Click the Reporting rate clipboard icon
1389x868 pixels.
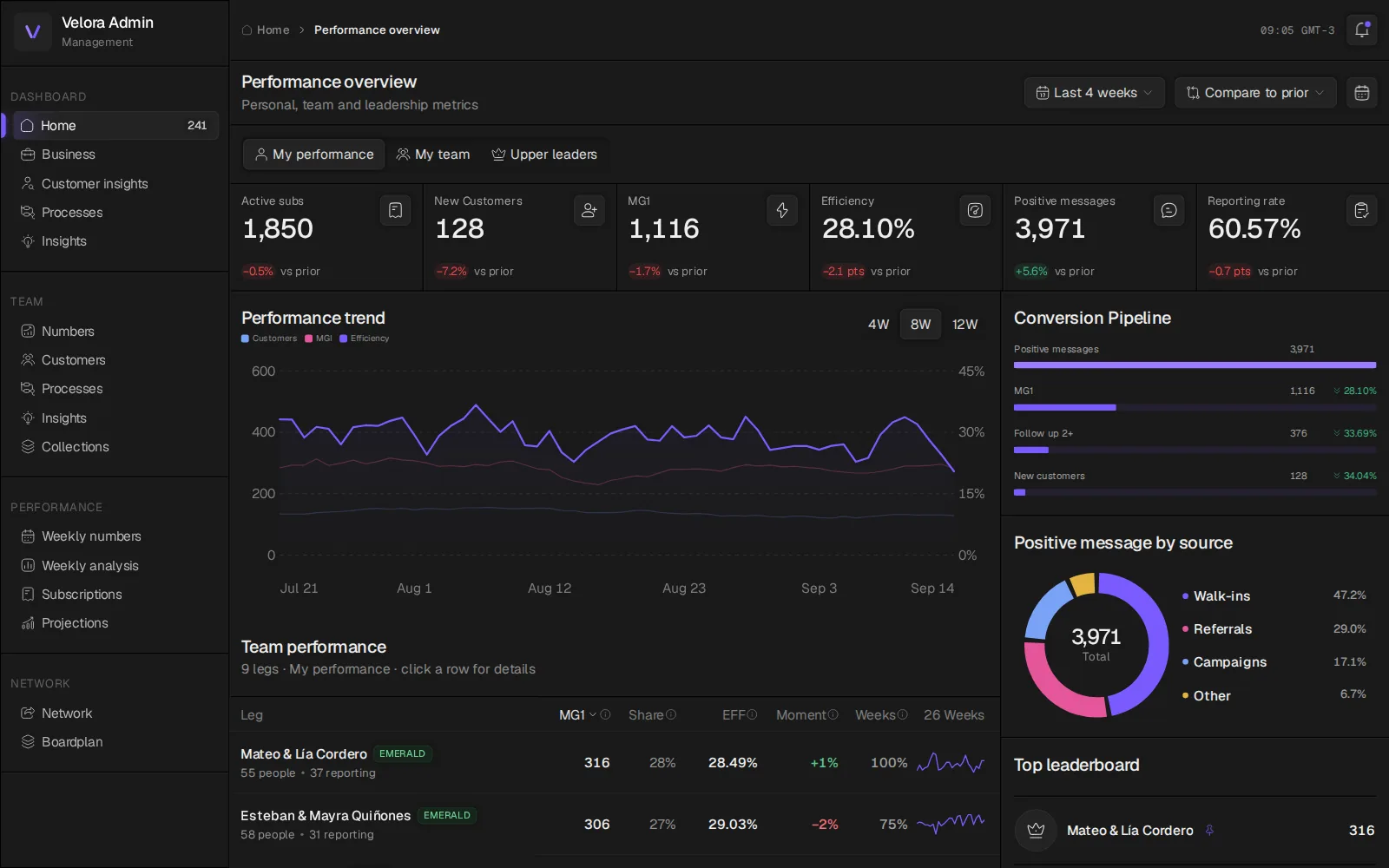tap(1361, 210)
